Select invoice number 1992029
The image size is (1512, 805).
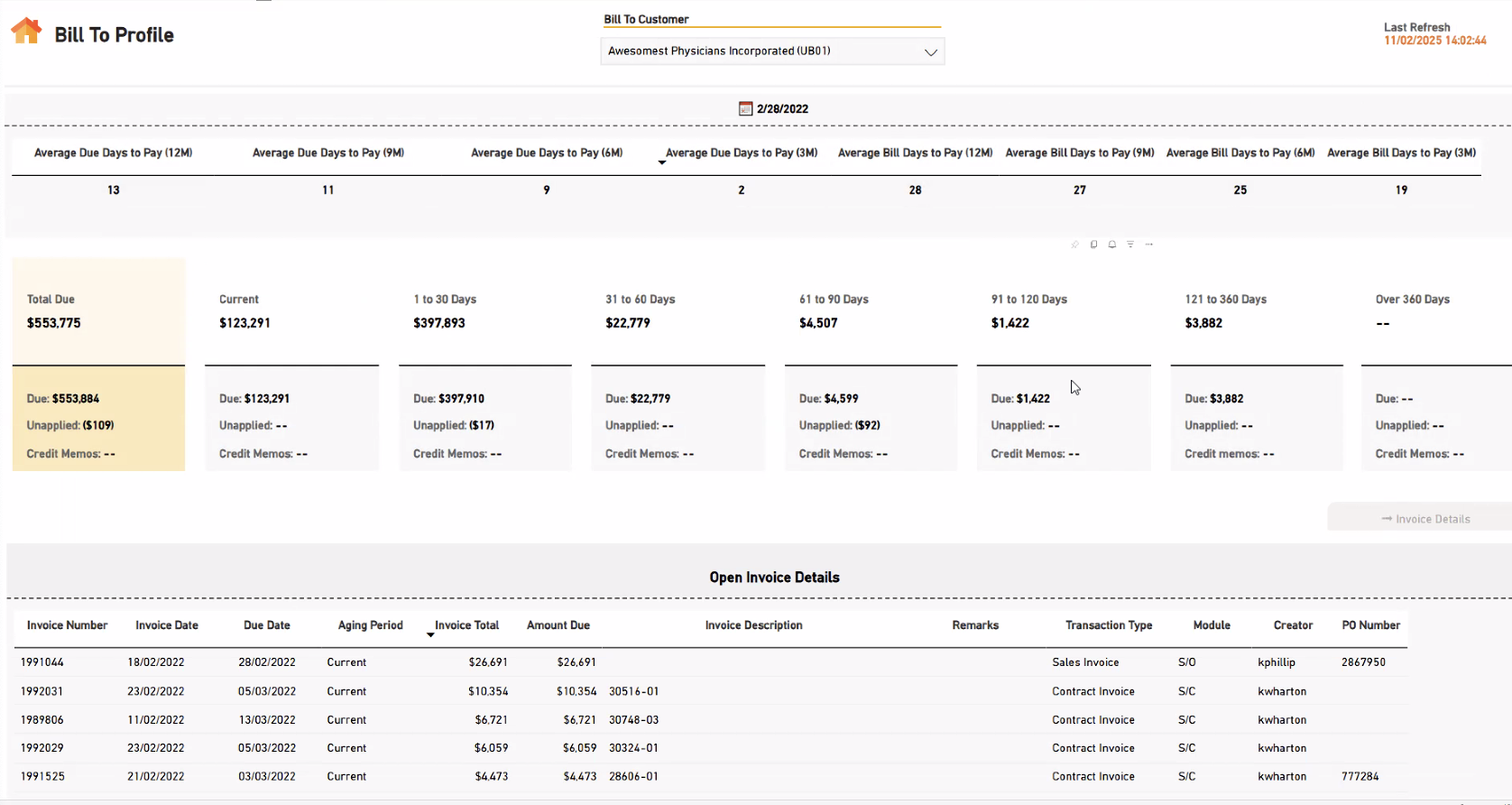[42, 748]
